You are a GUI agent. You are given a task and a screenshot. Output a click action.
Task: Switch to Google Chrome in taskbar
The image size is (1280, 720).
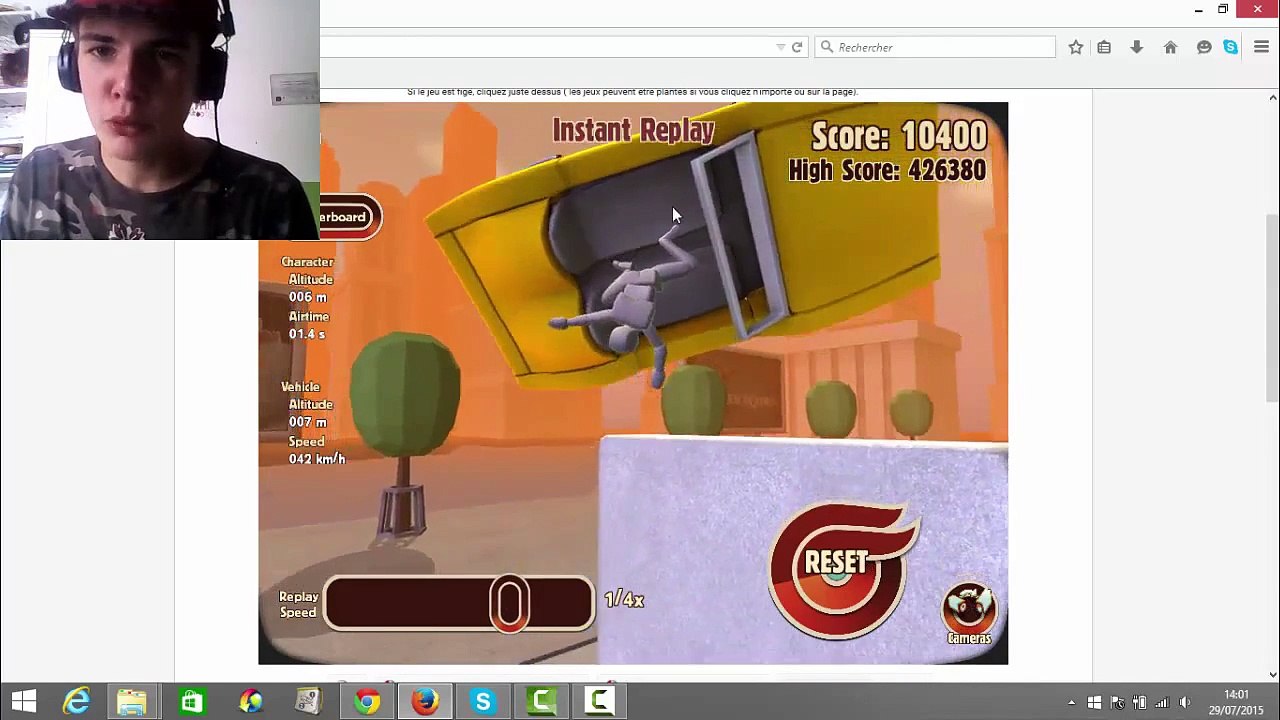367,702
